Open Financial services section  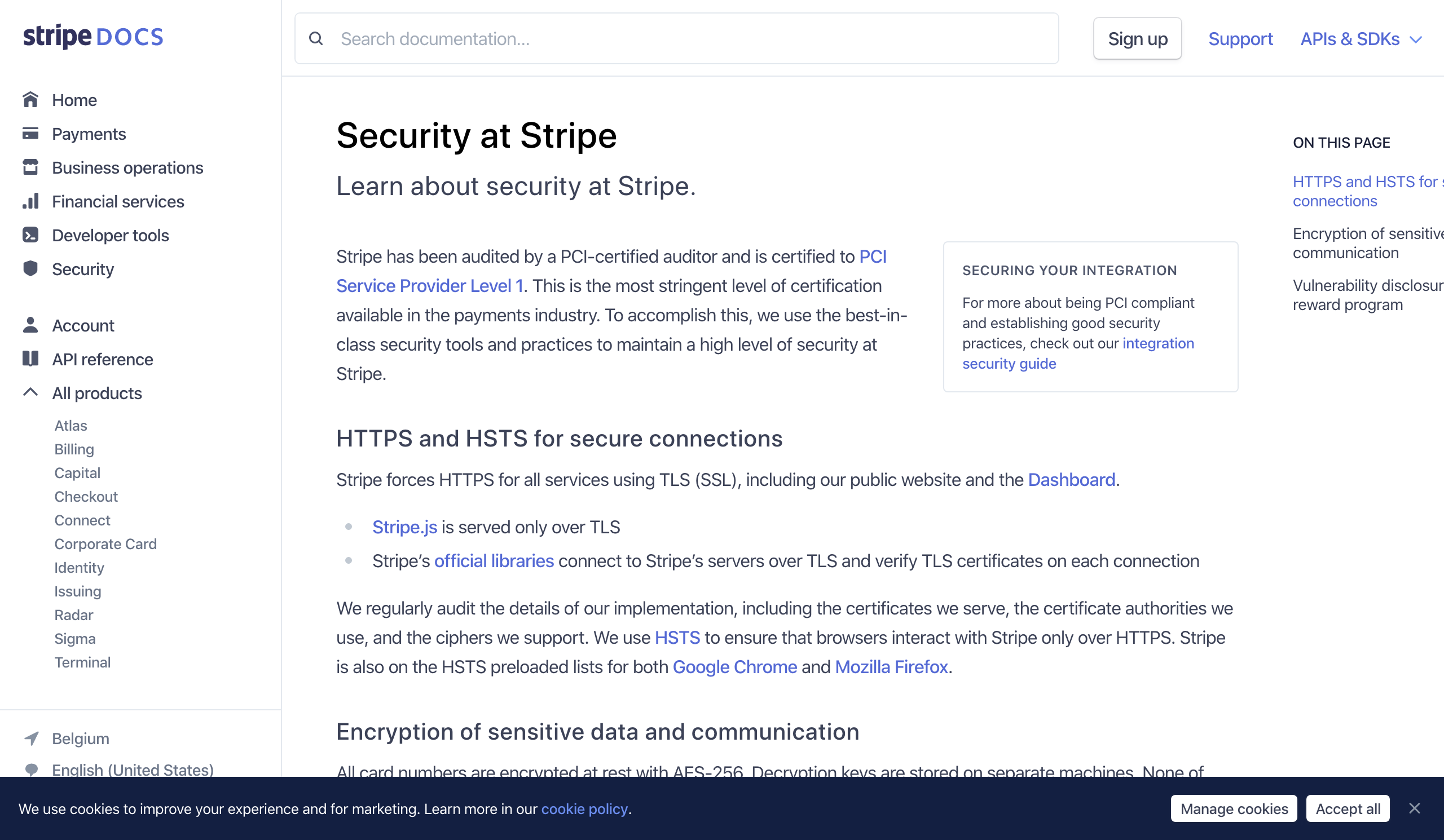click(118, 201)
